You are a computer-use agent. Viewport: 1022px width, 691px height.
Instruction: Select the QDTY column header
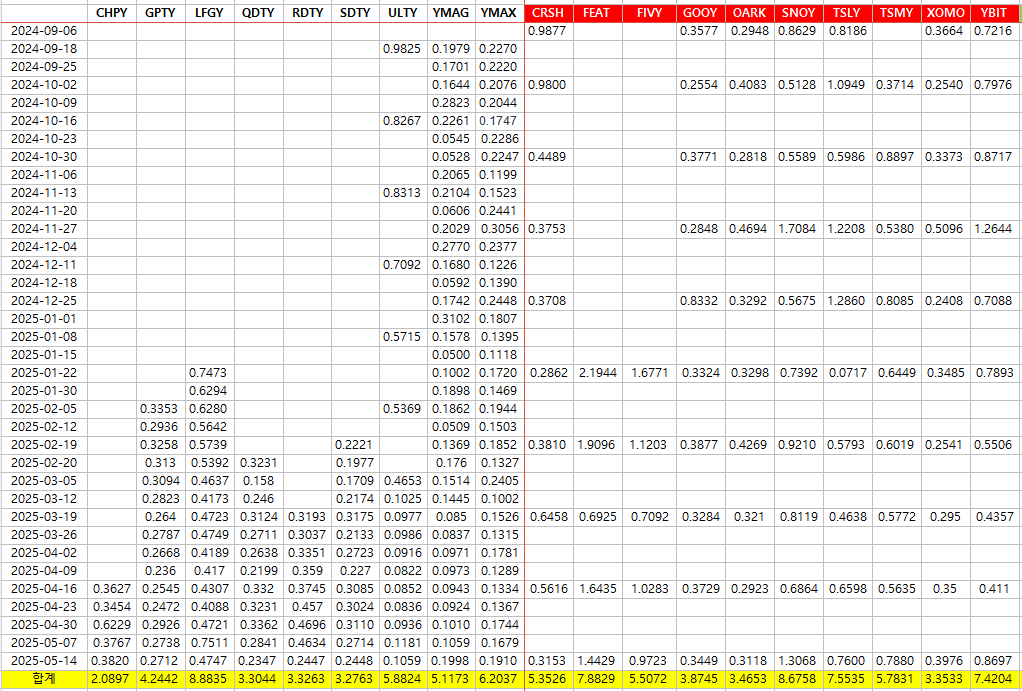(x=258, y=13)
